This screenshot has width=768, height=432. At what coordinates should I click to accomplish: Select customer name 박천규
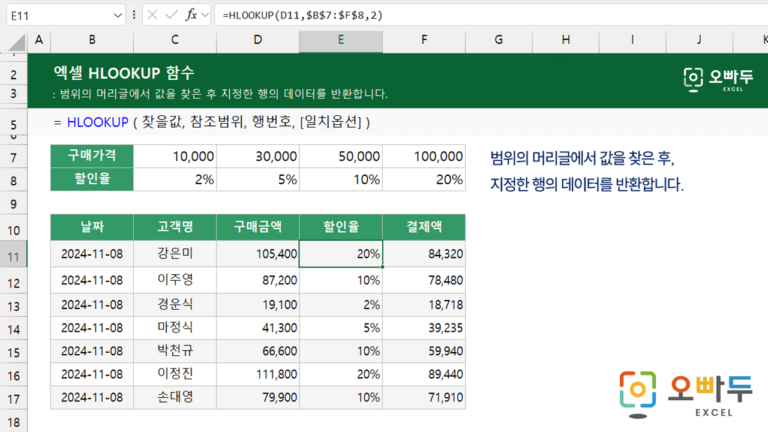(174, 351)
